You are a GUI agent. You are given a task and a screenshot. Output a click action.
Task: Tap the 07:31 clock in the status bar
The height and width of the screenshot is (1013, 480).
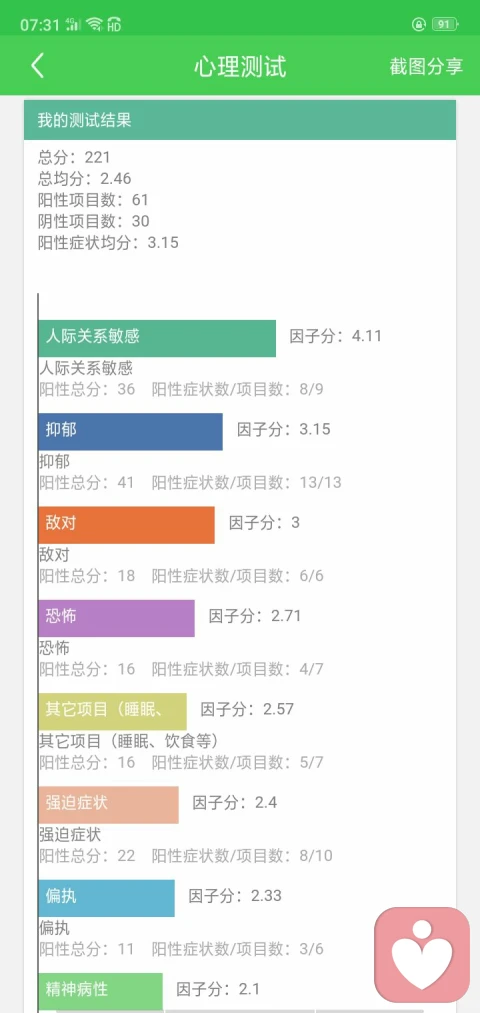pyautogui.click(x=39, y=25)
